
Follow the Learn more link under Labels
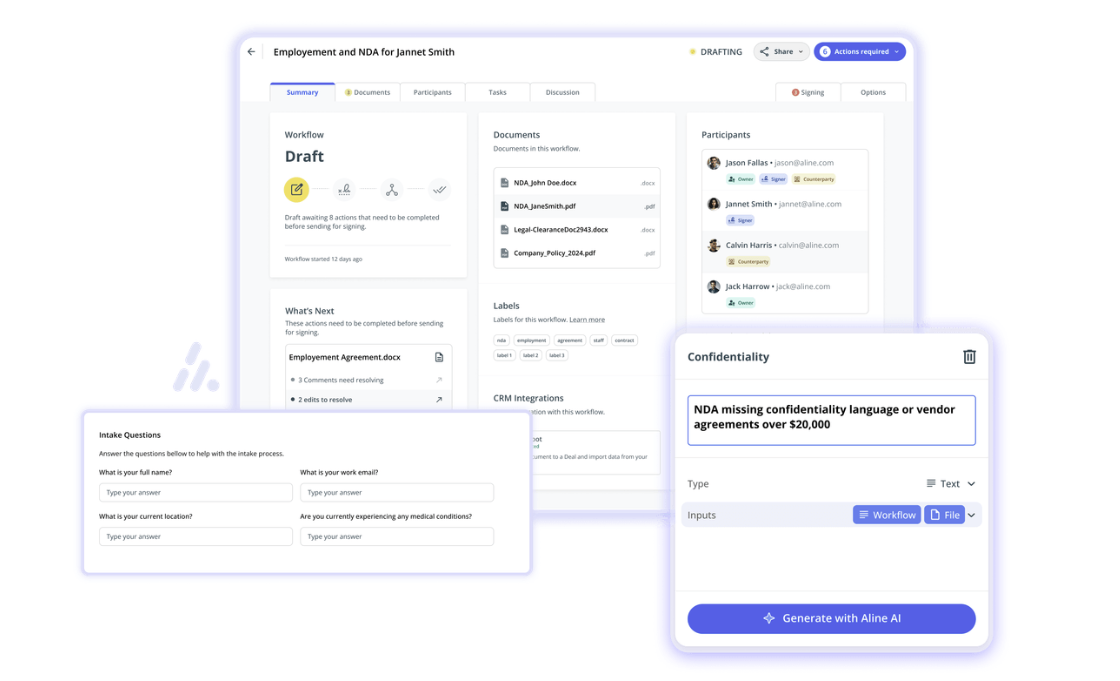tap(586, 319)
